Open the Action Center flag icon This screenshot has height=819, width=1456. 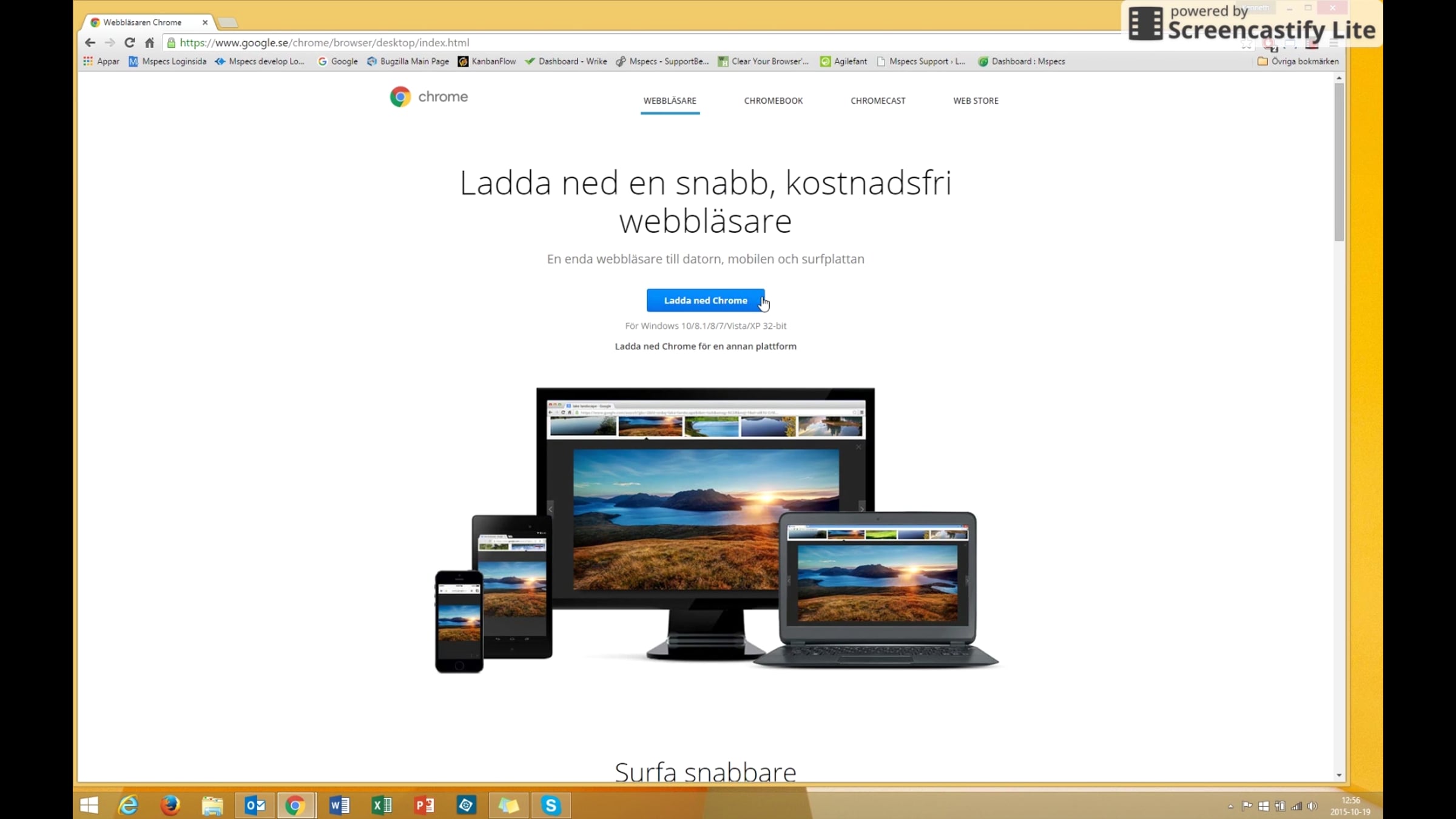pyautogui.click(x=1247, y=806)
